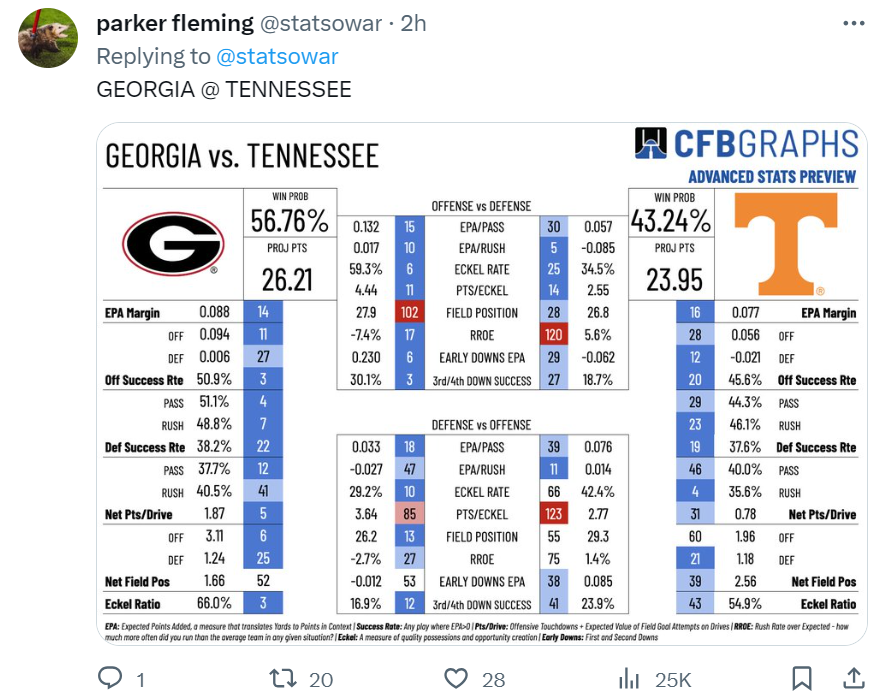Open the @statsowar handle next to name

tap(321, 24)
